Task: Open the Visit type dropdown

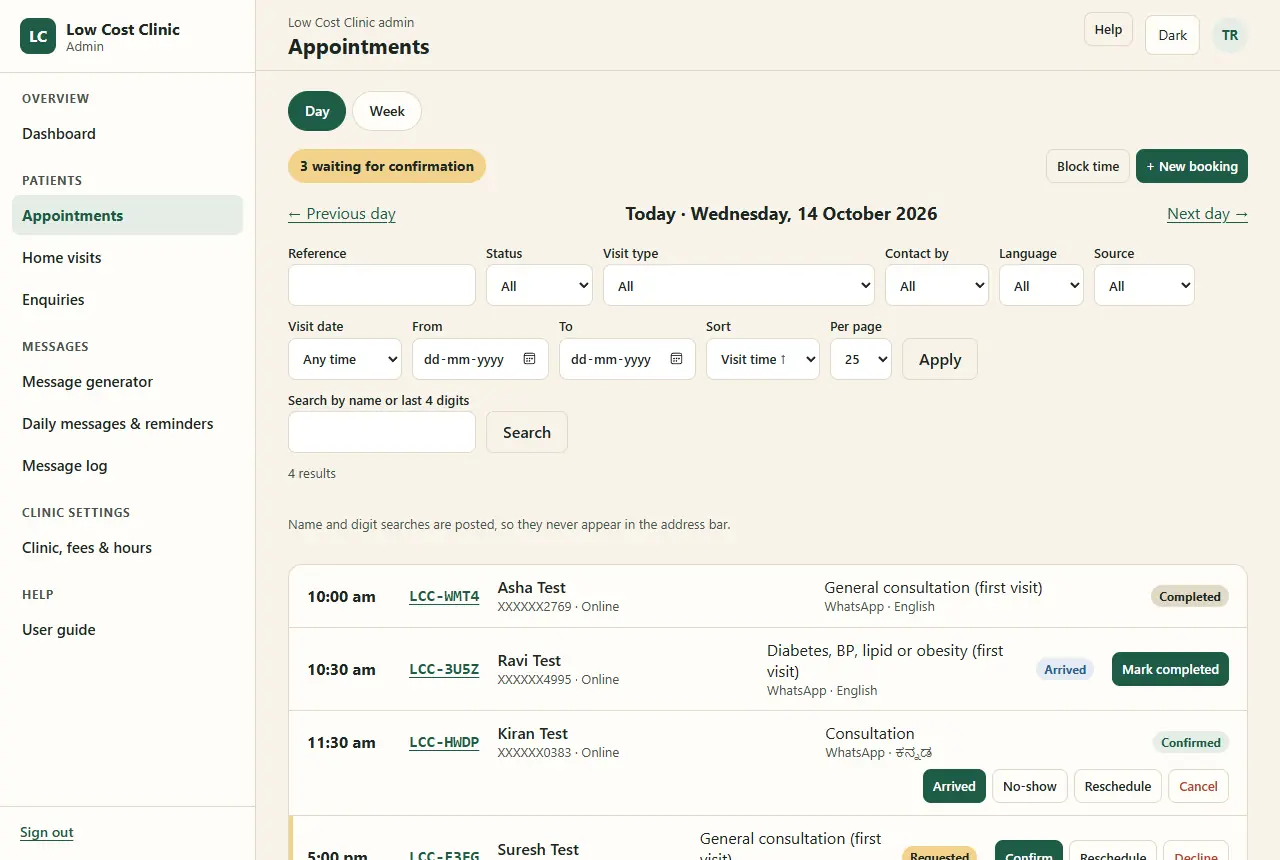Action: point(739,285)
